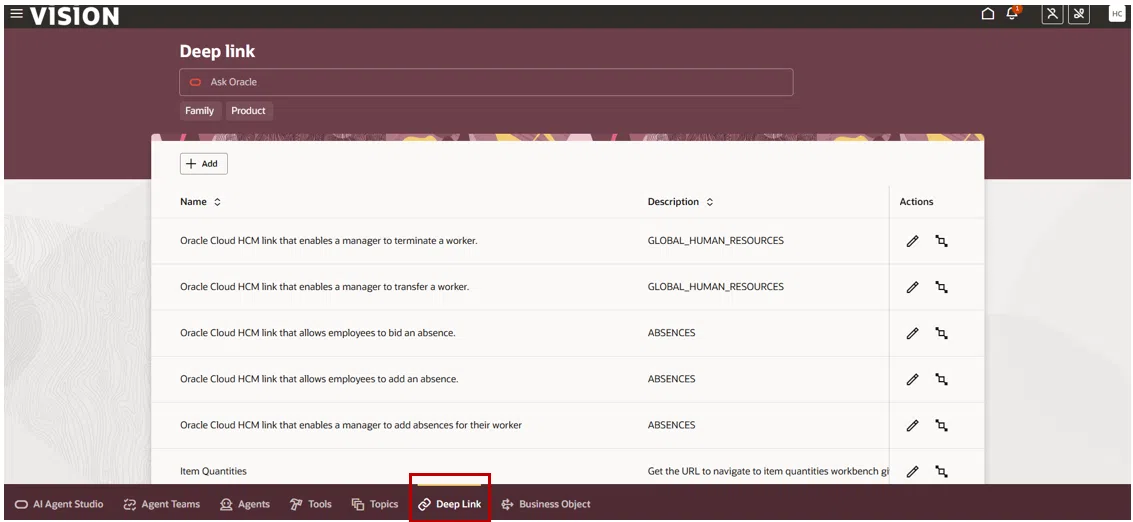This screenshot has height=522, width=1133.
Task: Click the Add button
Action: click(204, 164)
